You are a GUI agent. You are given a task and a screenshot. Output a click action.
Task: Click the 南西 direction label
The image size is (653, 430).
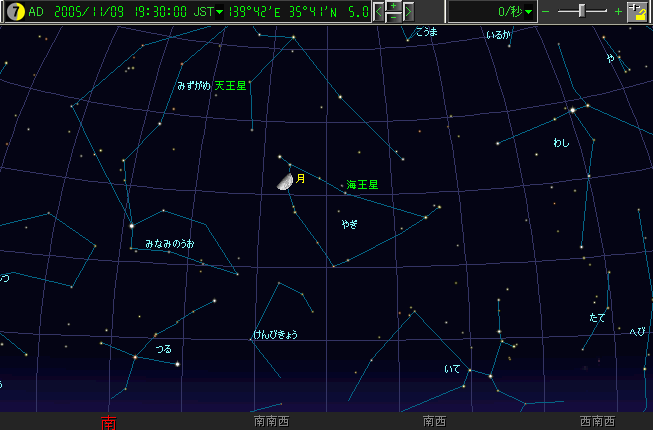[x=434, y=421]
